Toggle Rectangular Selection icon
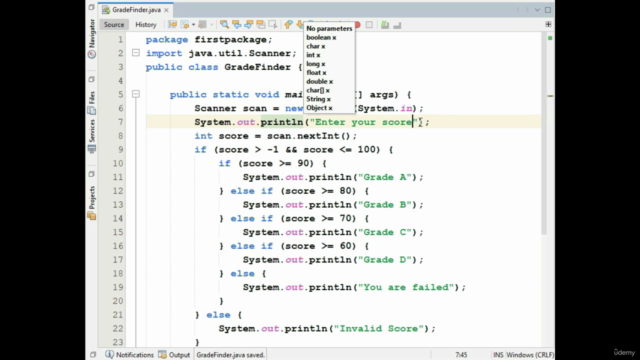640x360 pixels. point(272,25)
